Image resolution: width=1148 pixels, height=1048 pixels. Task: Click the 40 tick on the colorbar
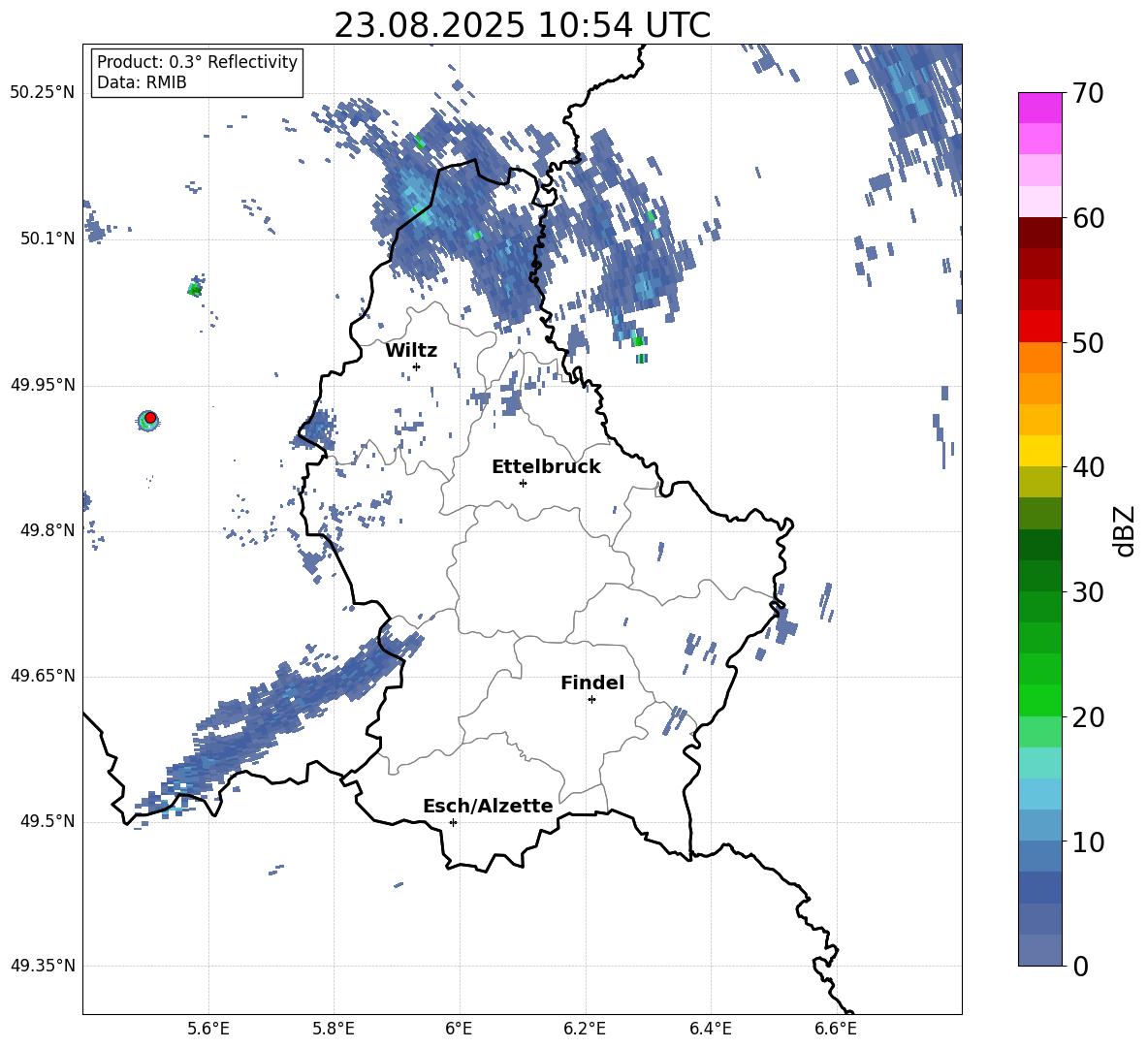(x=1088, y=467)
